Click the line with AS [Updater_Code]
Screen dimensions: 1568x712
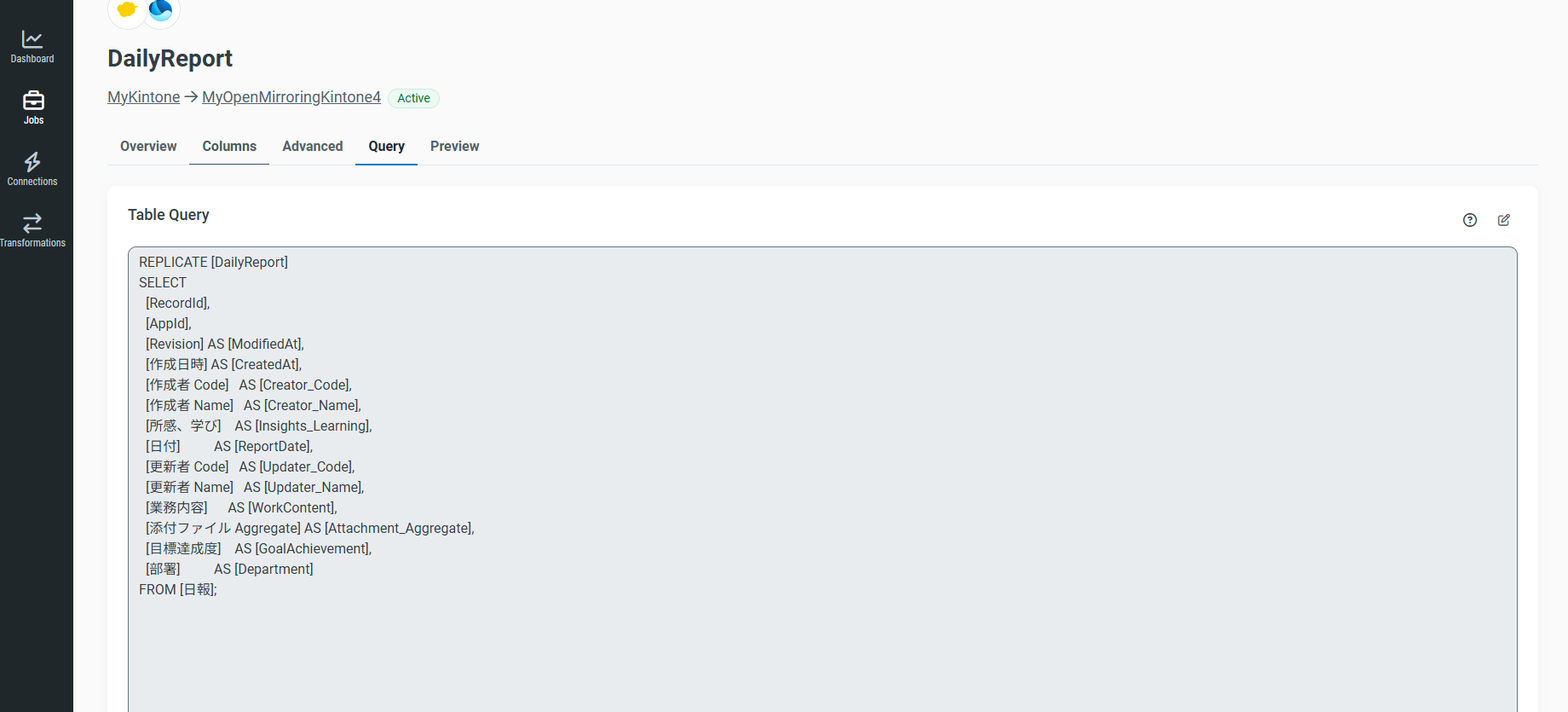[x=250, y=466]
